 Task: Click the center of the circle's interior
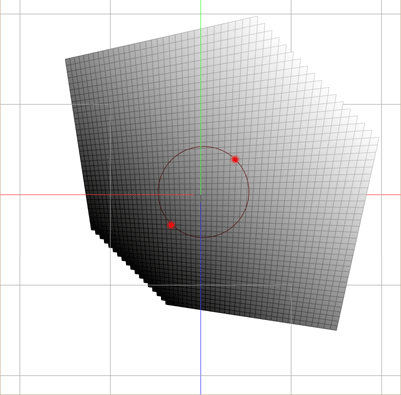(204, 192)
